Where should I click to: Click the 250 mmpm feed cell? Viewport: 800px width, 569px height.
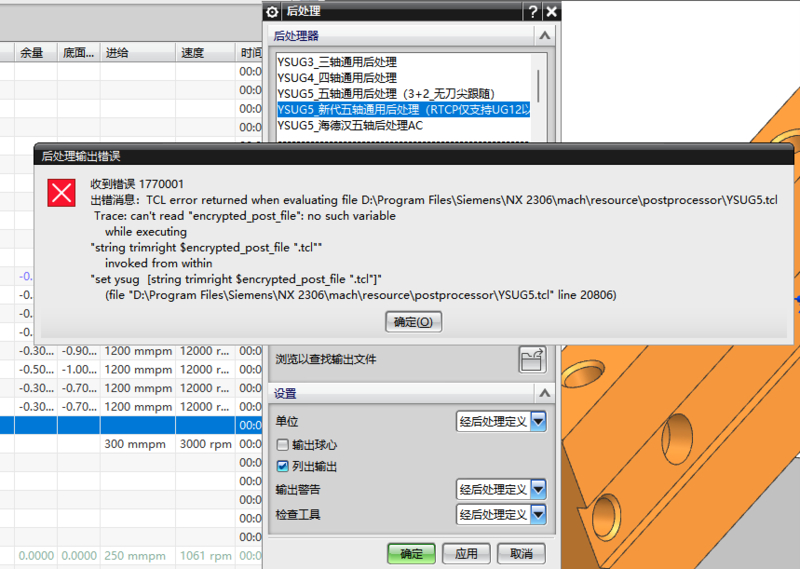[x=138, y=556]
